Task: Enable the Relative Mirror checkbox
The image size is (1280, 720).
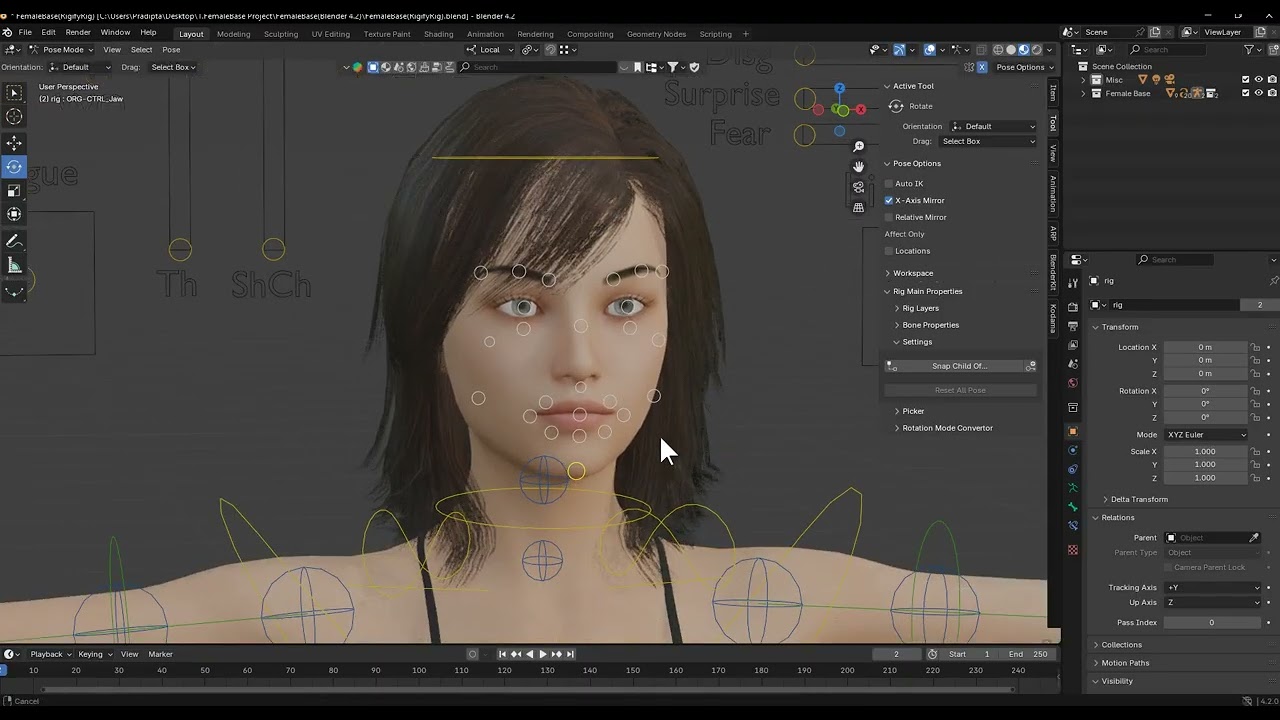Action: pyautogui.click(x=889, y=218)
